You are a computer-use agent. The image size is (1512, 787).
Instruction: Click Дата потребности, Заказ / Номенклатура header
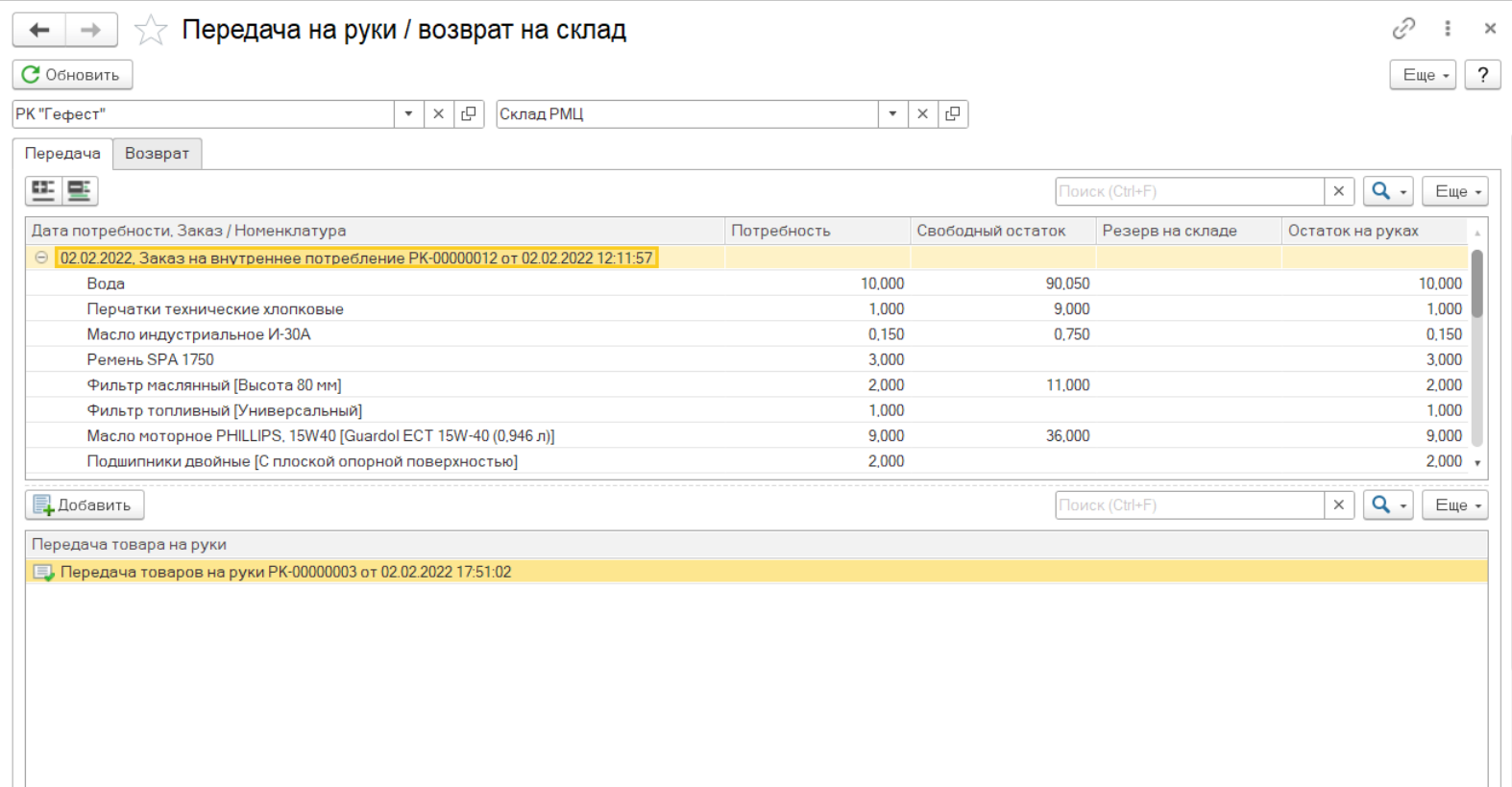pos(375,231)
